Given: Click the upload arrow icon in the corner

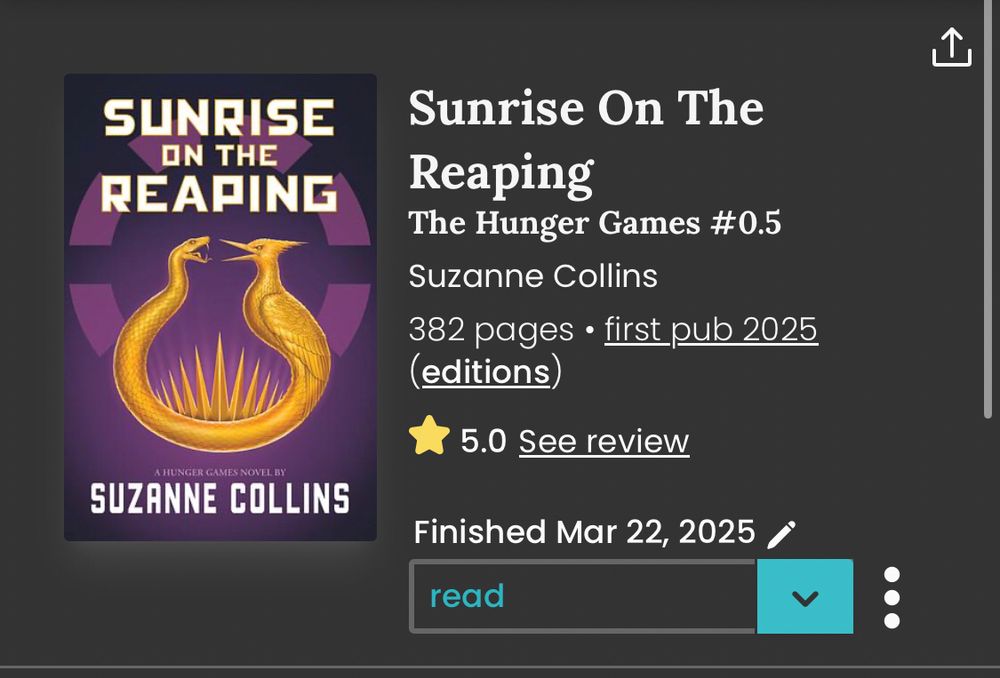Looking at the screenshot, I should pos(954,46).
